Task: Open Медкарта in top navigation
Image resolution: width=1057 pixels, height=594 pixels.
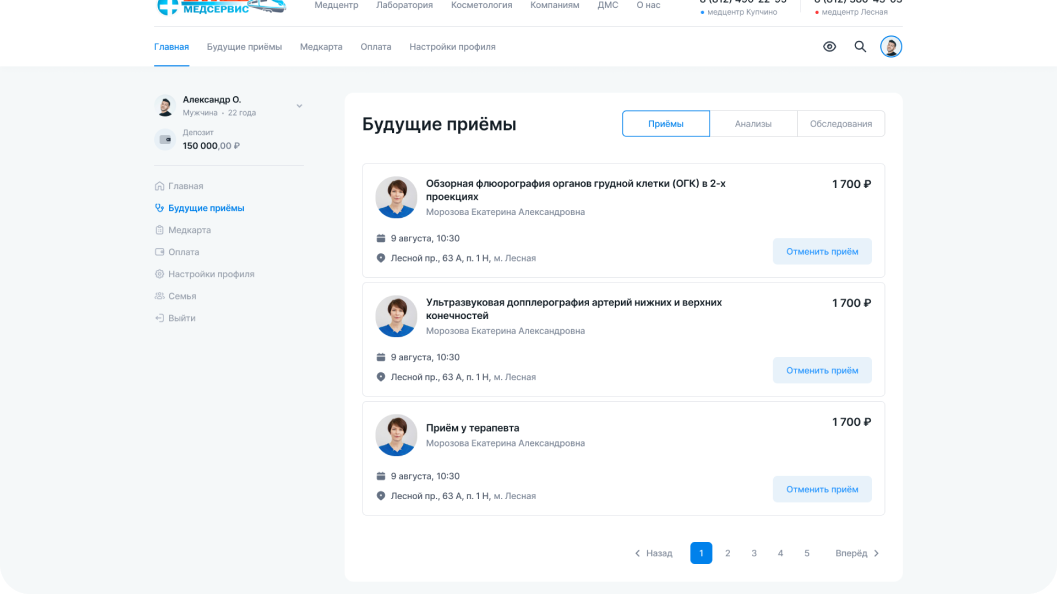Action: (321, 47)
